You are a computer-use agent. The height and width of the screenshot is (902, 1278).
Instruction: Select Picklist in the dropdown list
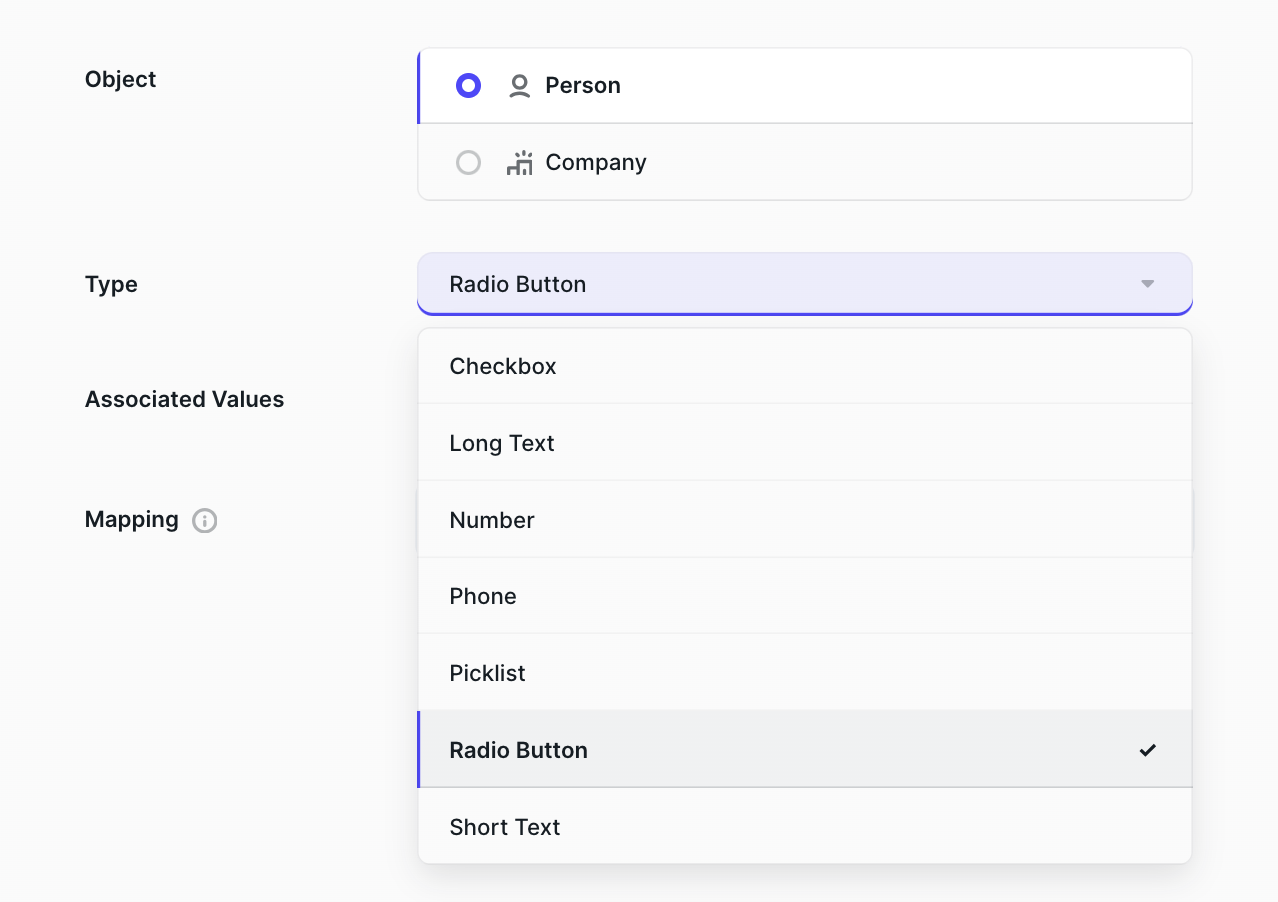(x=487, y=673)
